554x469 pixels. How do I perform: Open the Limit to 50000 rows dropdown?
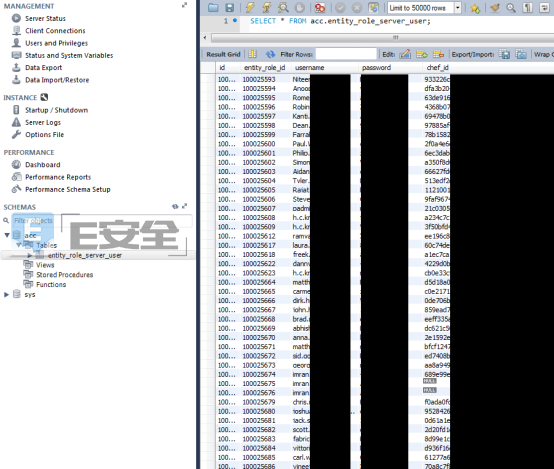(458, 8)
